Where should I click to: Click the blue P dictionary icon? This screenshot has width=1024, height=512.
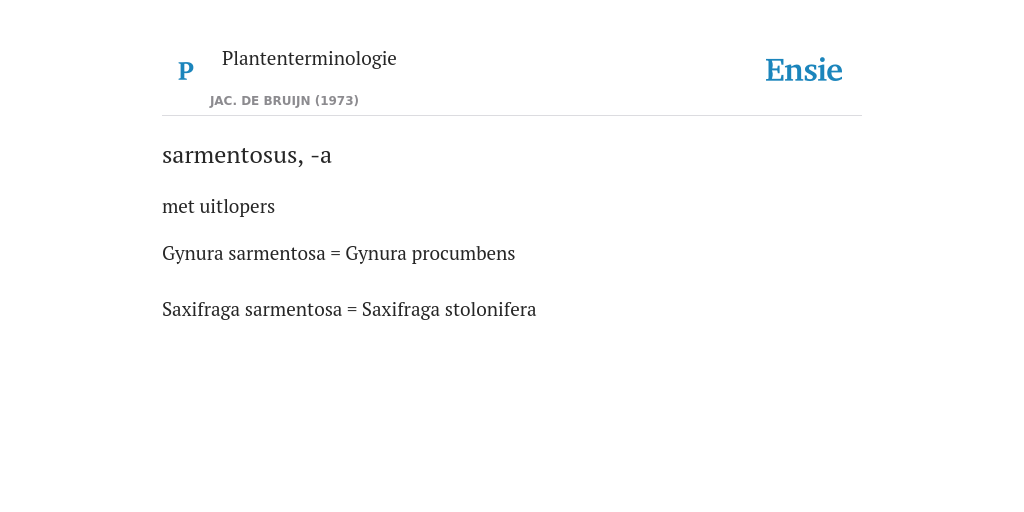coord(185,71)
